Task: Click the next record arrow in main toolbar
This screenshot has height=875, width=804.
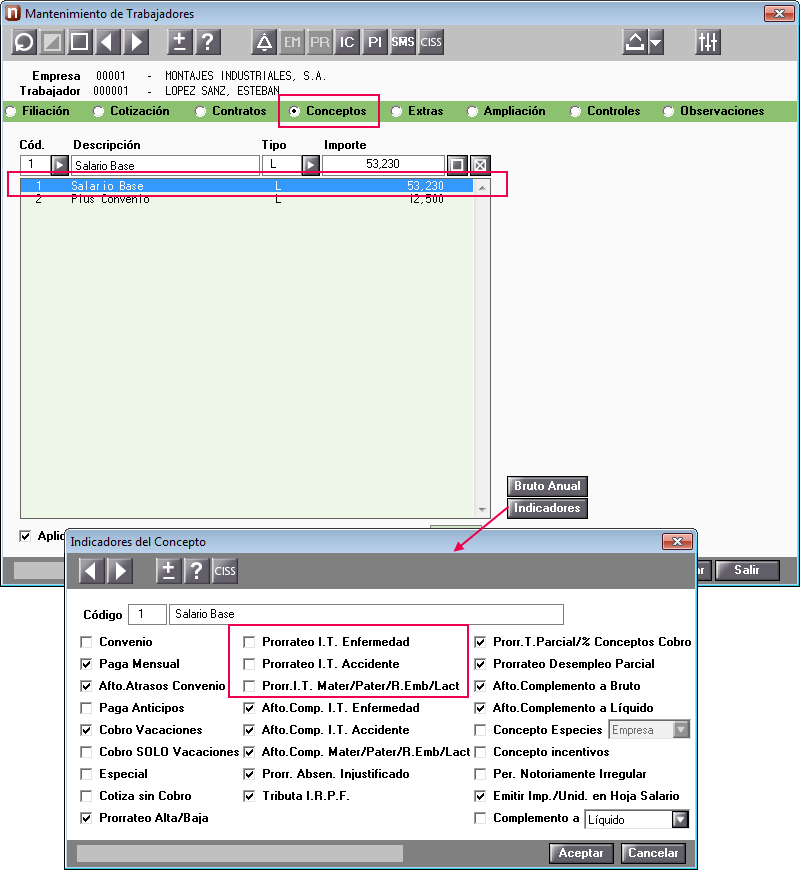Action: [136, 42]
